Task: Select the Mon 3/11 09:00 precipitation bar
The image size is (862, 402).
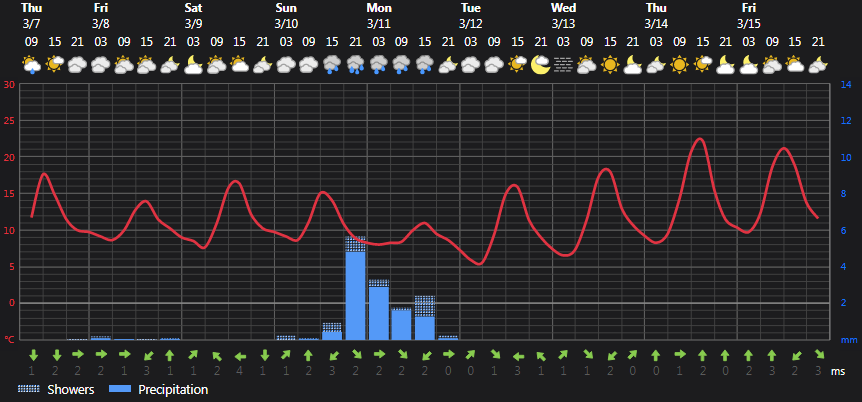Action: [402, 324]
